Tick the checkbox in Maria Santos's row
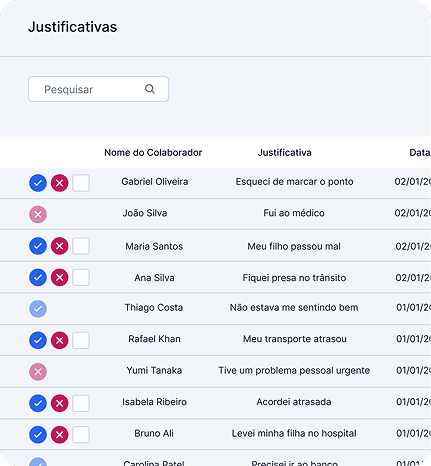The width and height of the screenshot is (431, 466). coord(81,246)
